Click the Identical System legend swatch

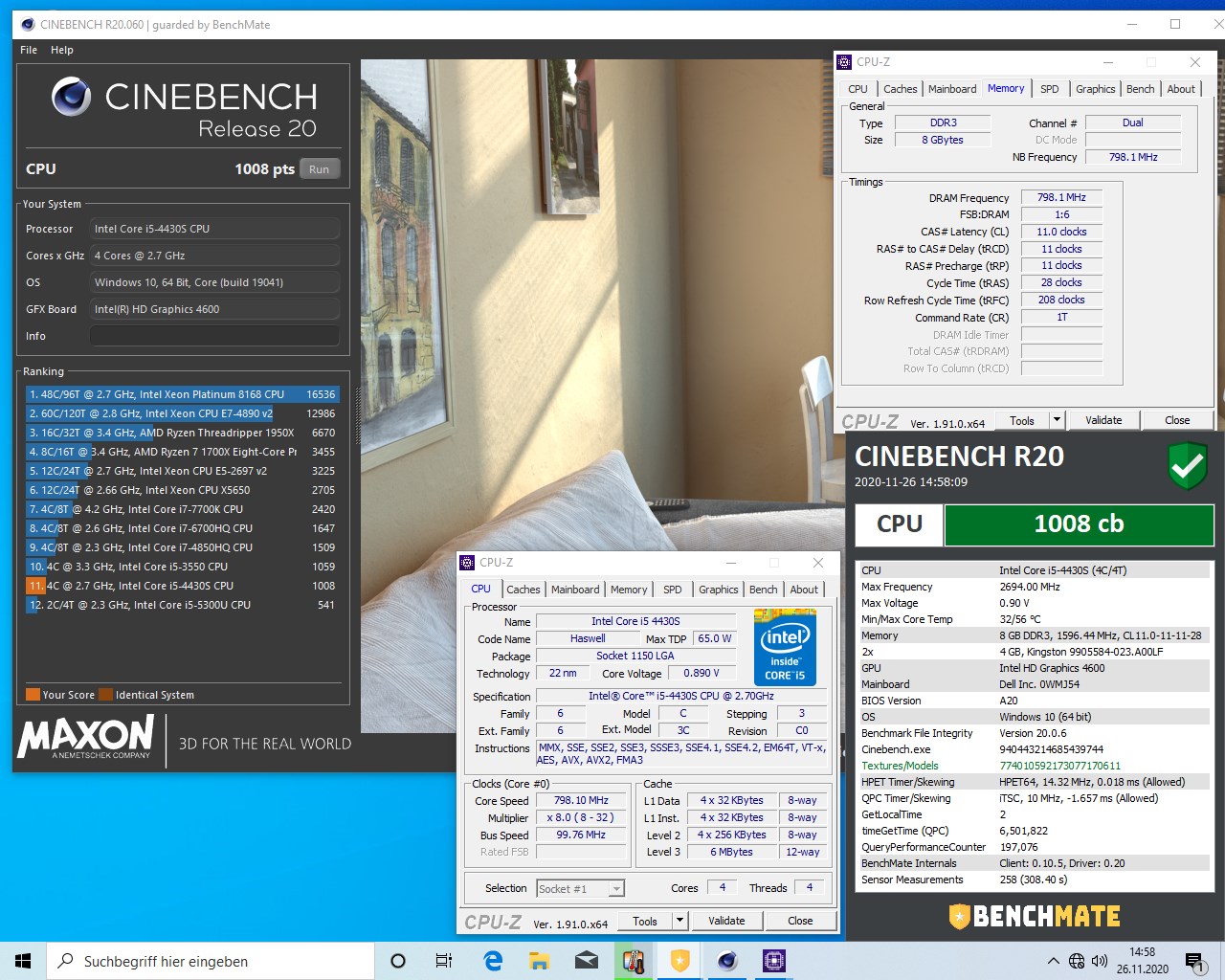click(106, 695)
